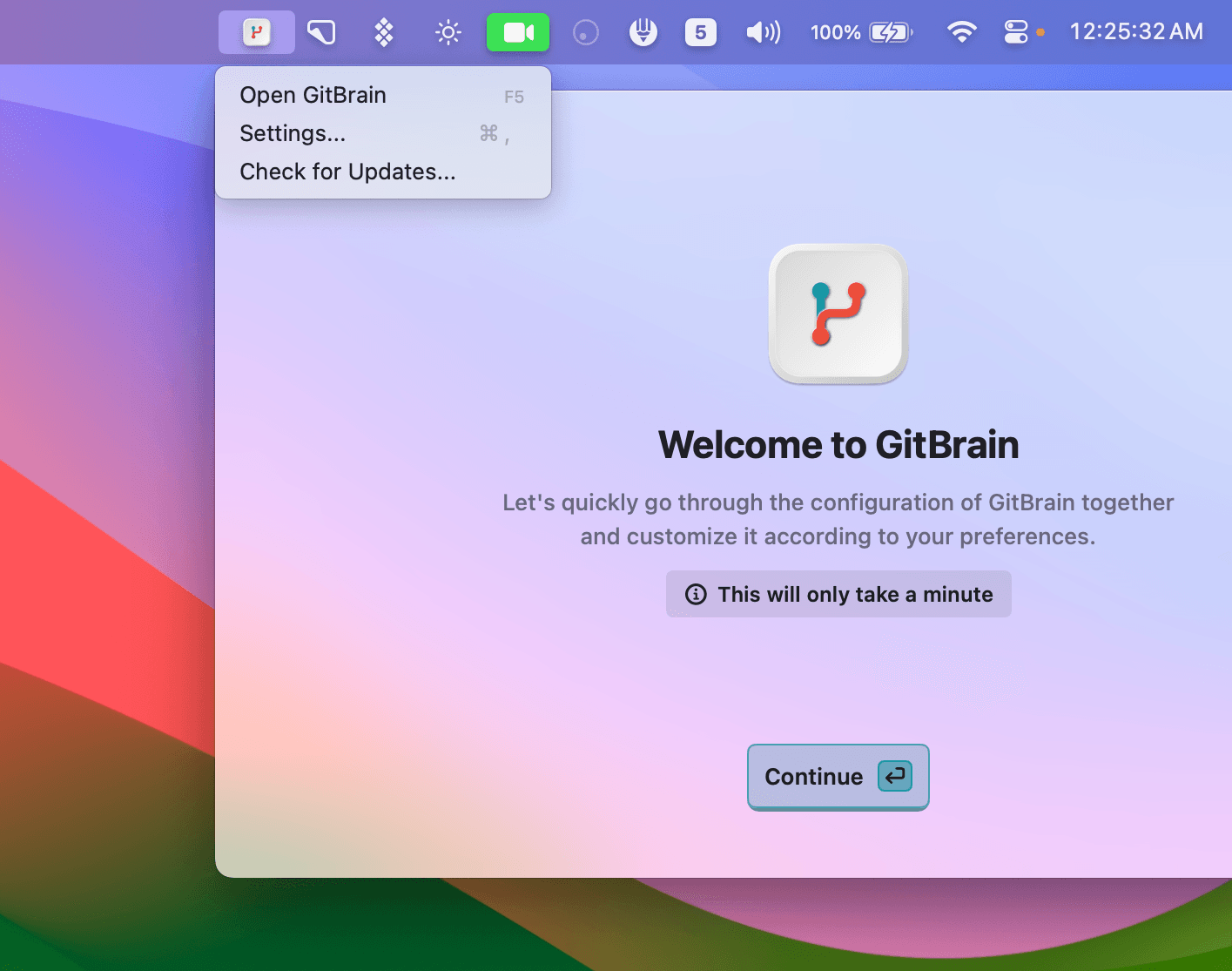The image size is (1232, 971).
Task: Select the diamond-shaped menu bar icon
Action: [x=382, y=31]
